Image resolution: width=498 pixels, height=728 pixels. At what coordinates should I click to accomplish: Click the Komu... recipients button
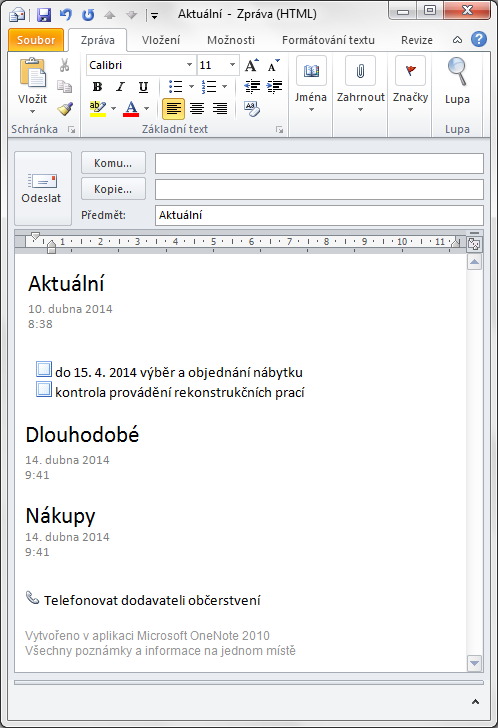click(x=113, y=163)
